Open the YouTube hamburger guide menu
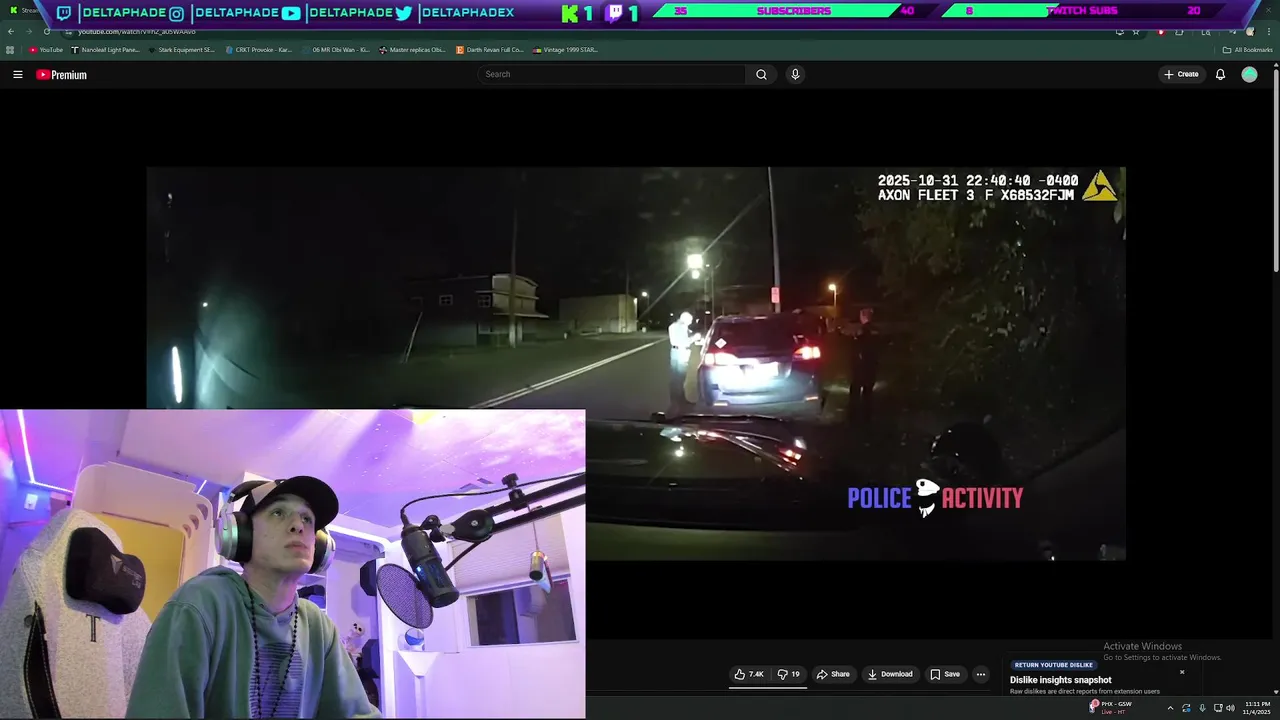Image resolution: width=1280 pixels, height=720 pixels. pos(17,74)
